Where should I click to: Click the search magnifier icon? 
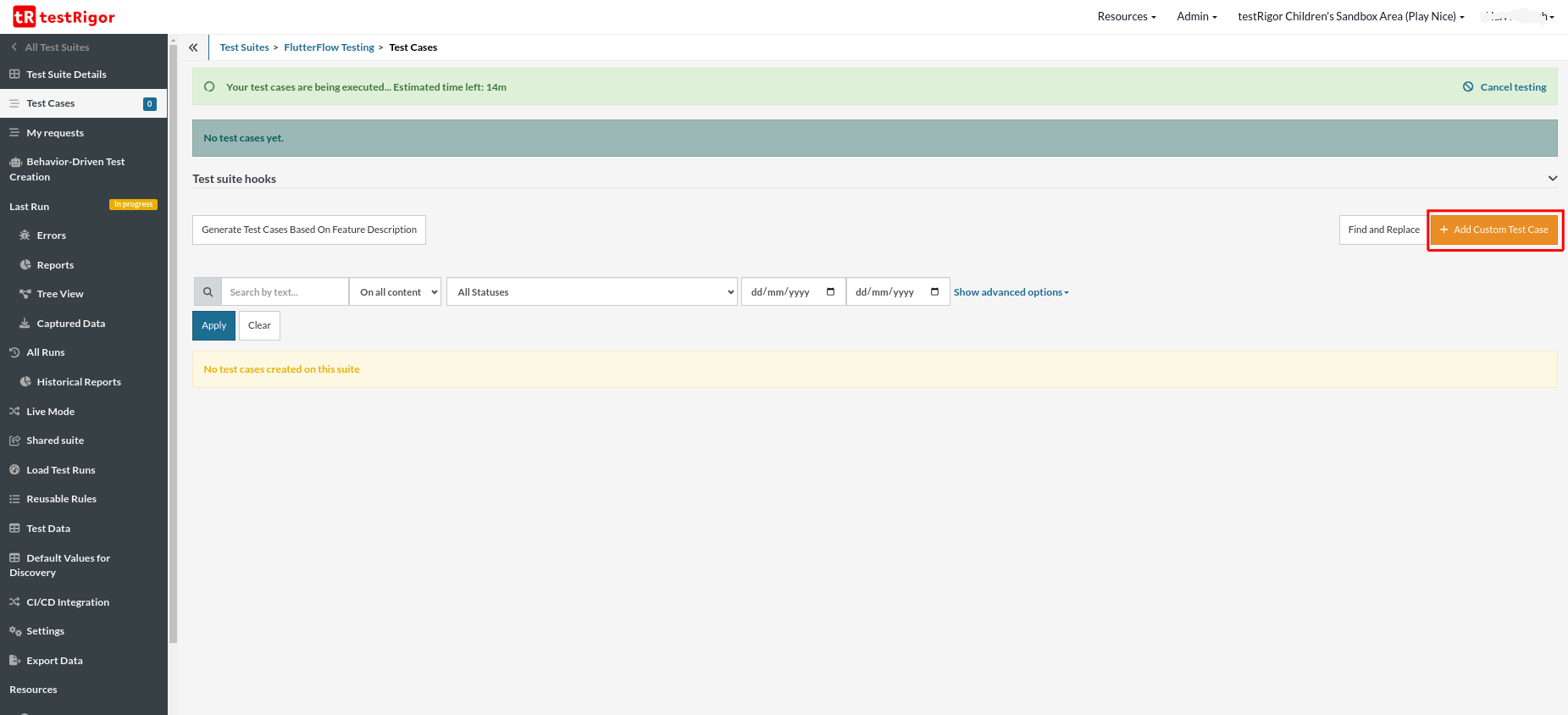pos(208,292)
